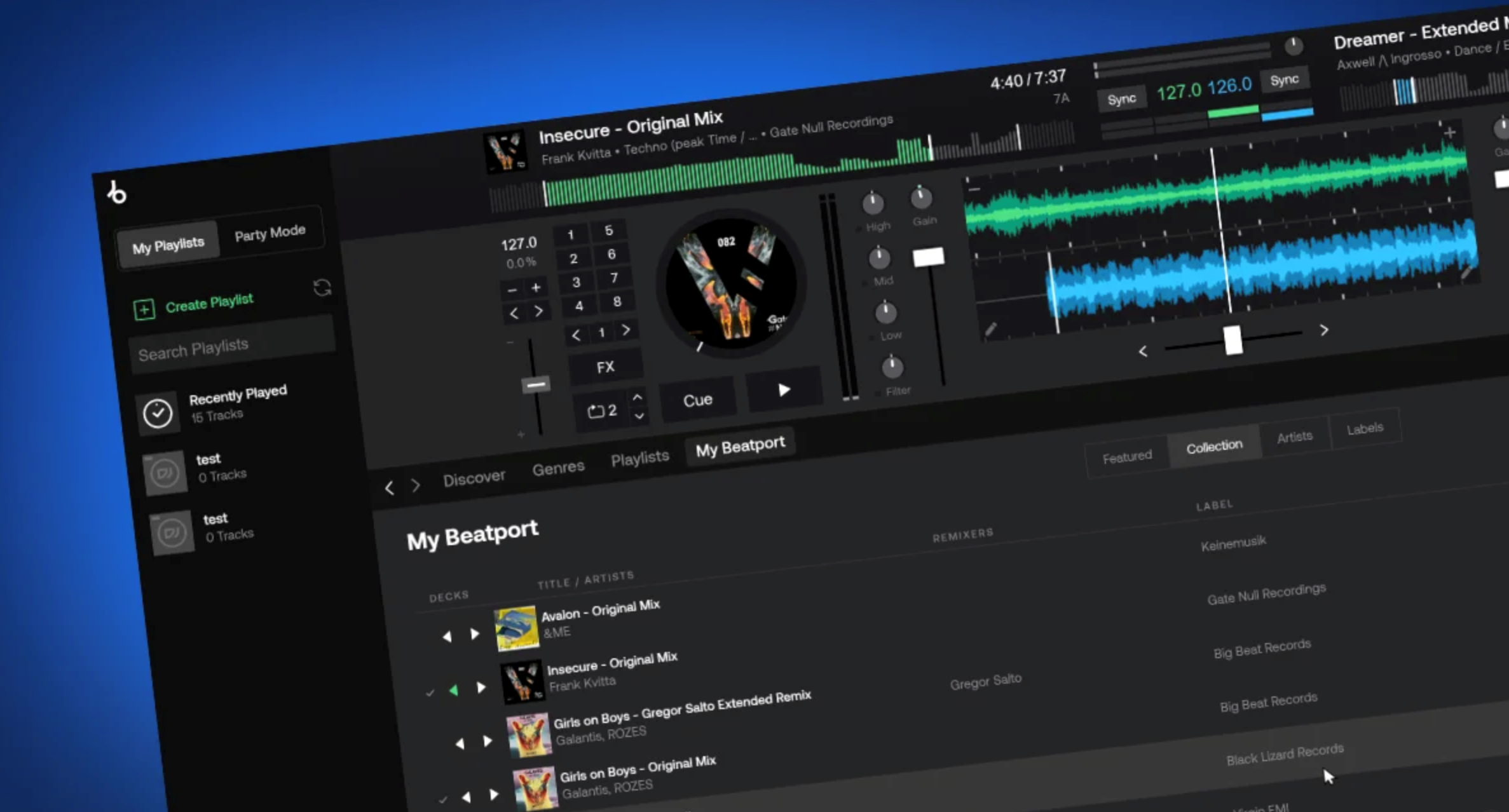Decrease loop size with down chevron

[x=639, y=416]
